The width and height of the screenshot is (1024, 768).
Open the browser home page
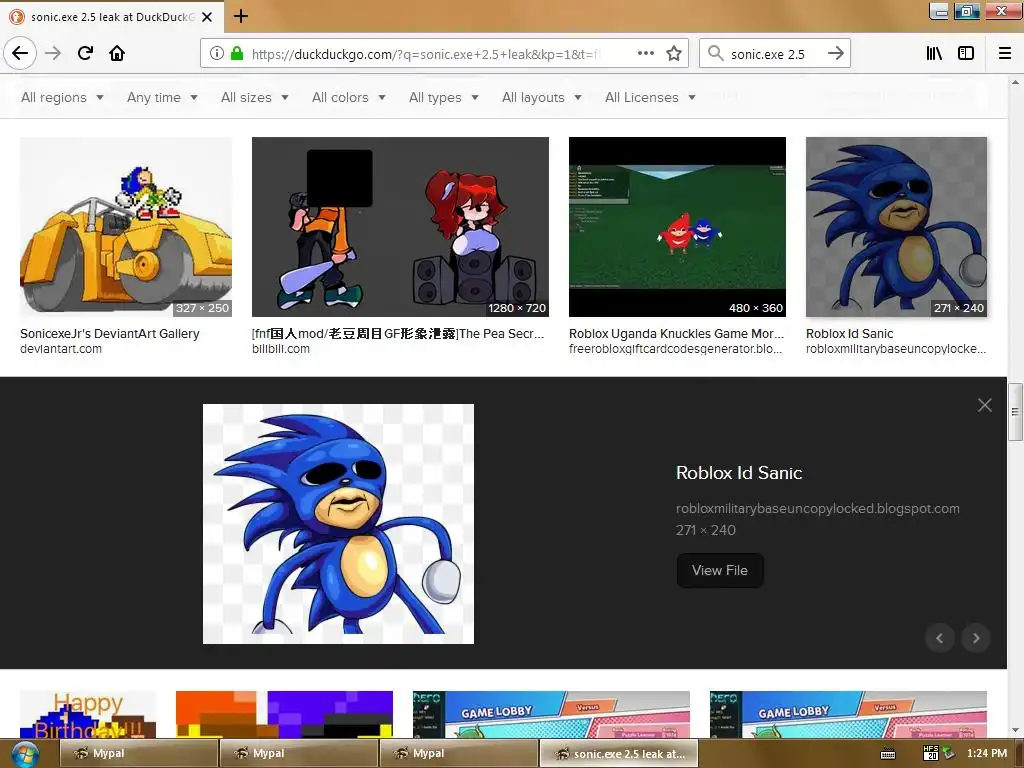tap(117, 53)
